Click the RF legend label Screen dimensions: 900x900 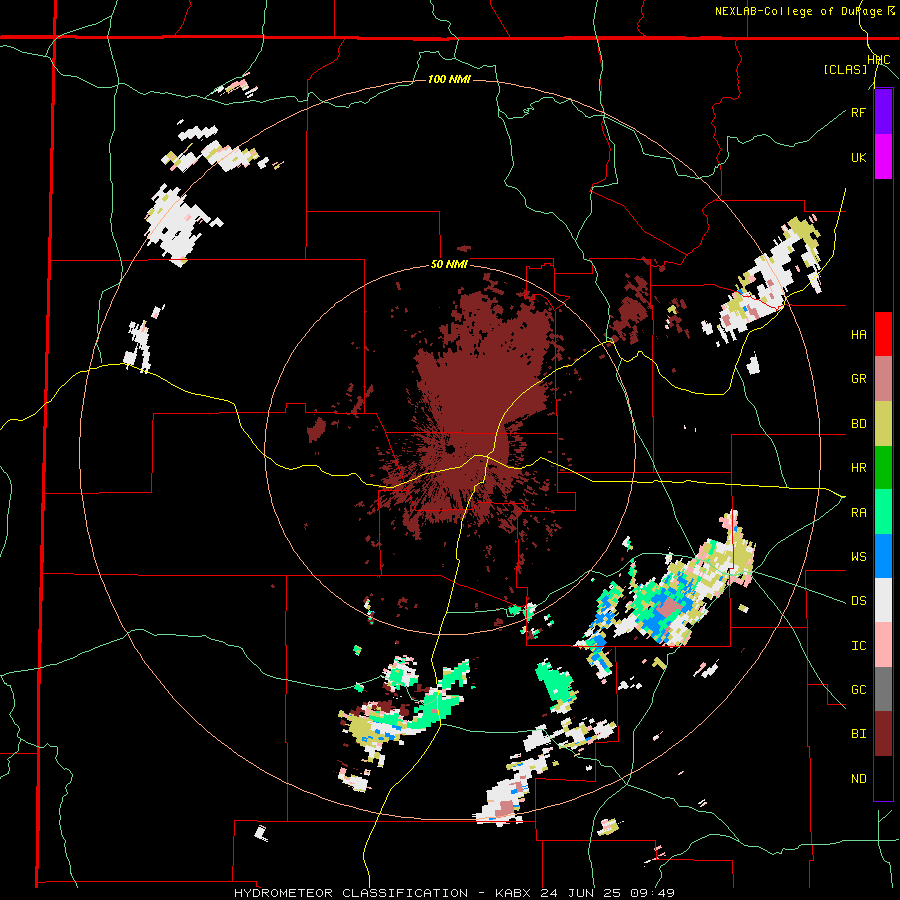(x=858, y=112)
